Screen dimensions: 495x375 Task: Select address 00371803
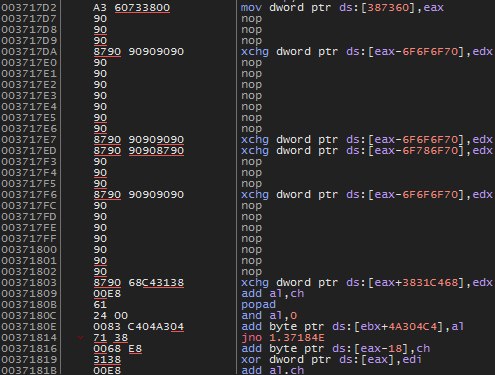pos(29,283)
